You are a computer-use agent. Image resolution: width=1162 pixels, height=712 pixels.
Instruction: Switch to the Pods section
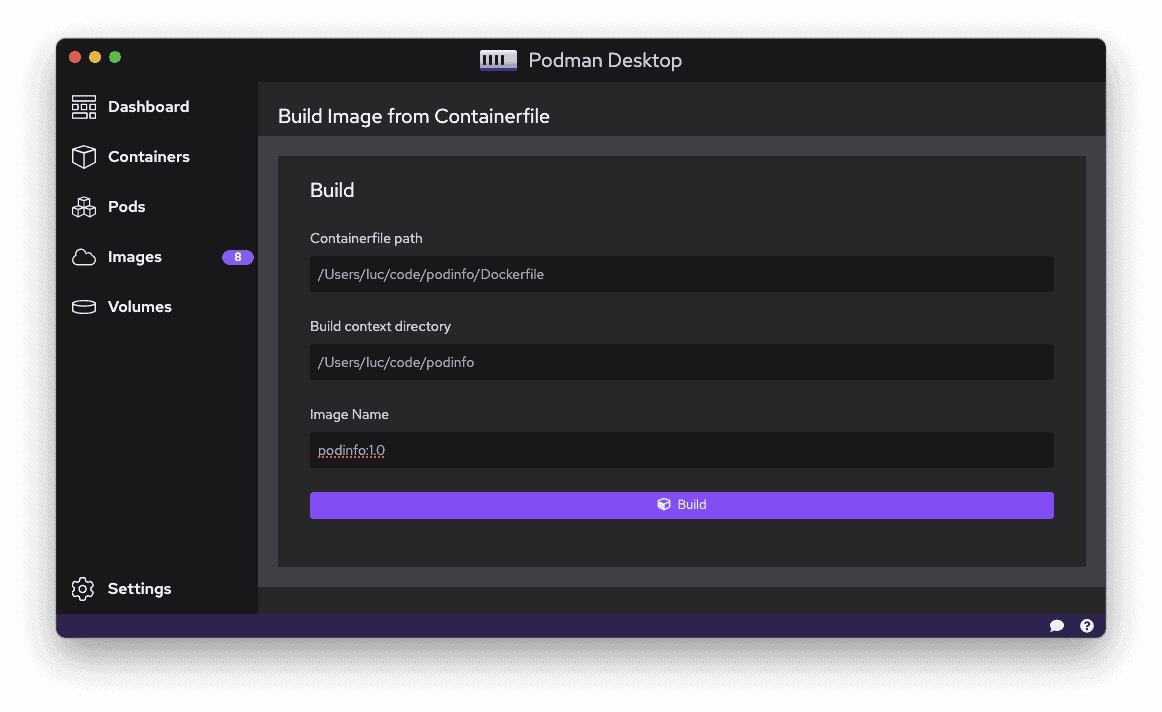tap(127, 207)
